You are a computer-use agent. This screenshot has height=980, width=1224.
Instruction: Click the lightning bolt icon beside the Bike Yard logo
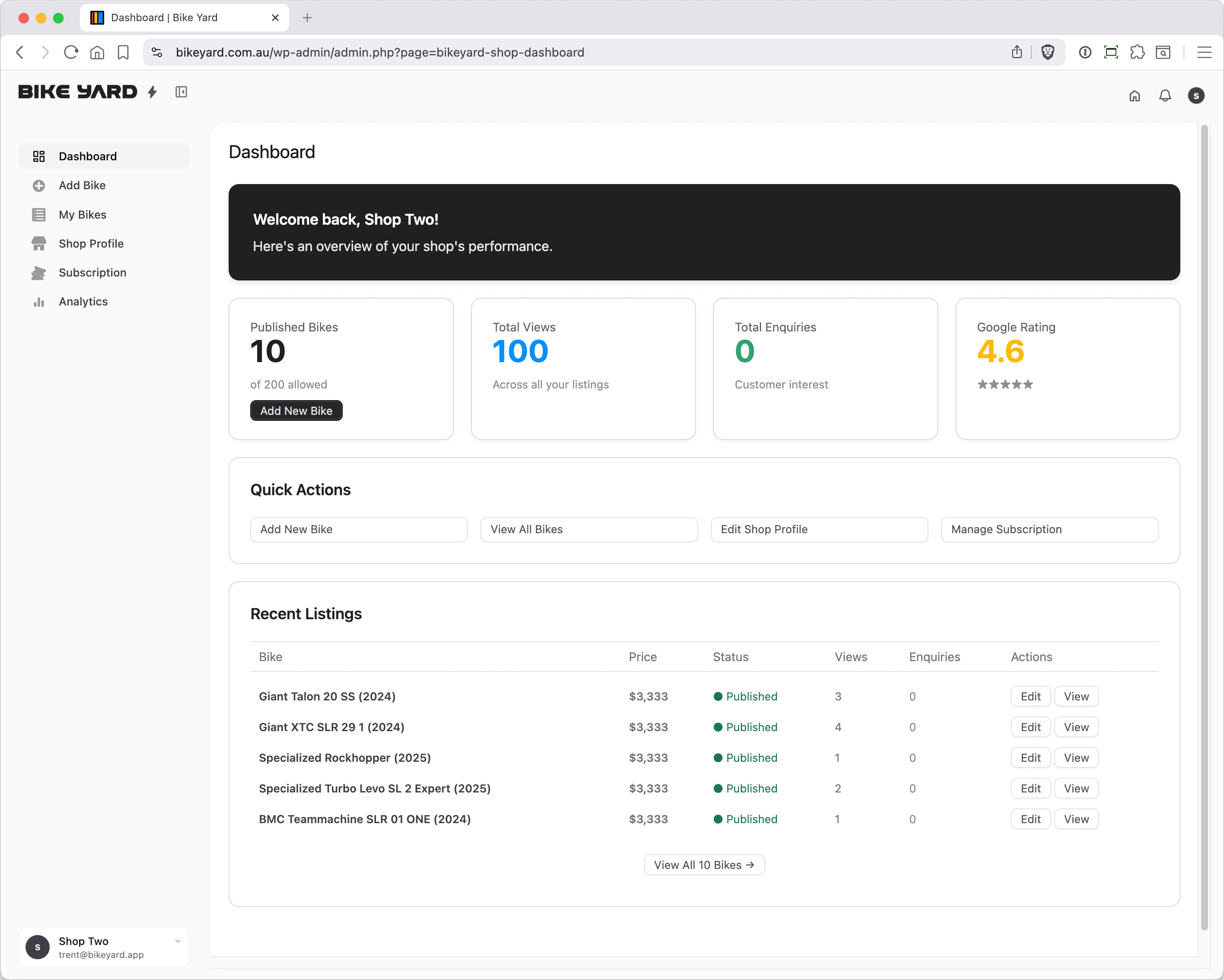pos(152,92)
